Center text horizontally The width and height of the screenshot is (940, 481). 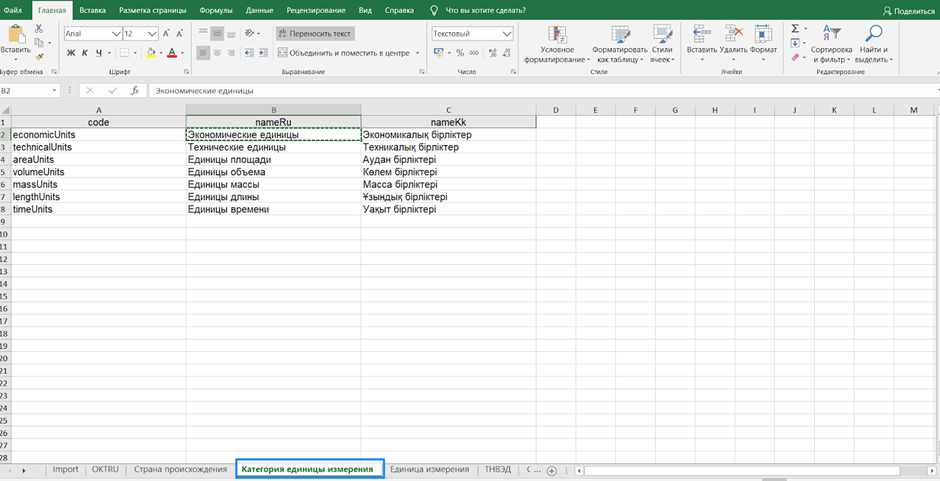tap(217, 53)
